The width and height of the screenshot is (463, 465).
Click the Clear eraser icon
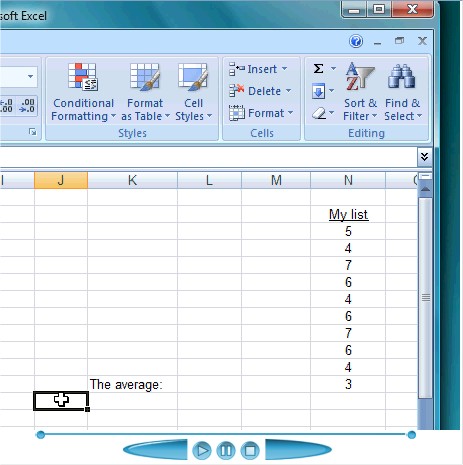click(319, 113)
